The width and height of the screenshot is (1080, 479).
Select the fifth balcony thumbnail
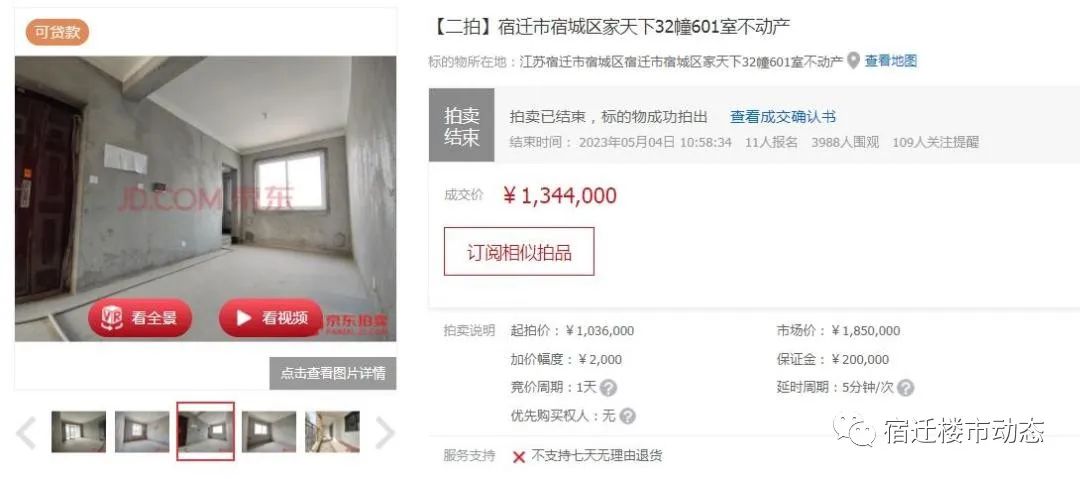tap(332, 432)
